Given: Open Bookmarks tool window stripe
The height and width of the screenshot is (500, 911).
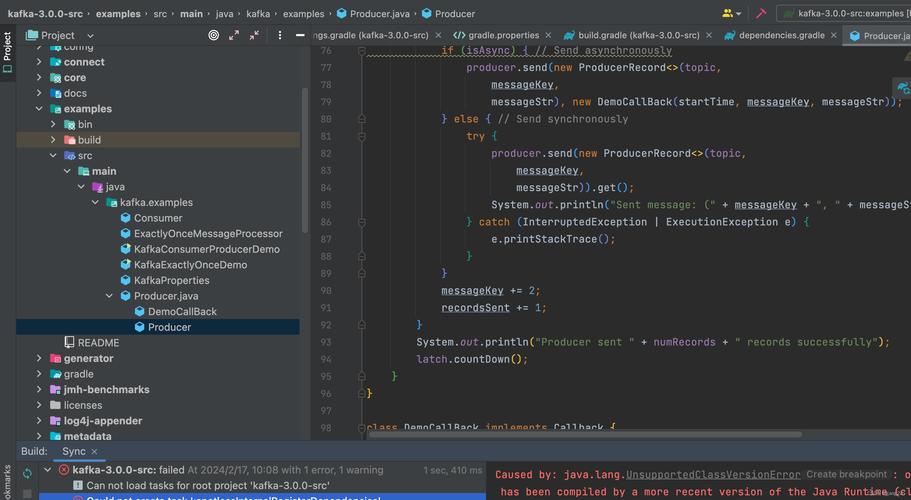Looking at the screenshot, I should [x=8, y=483].
